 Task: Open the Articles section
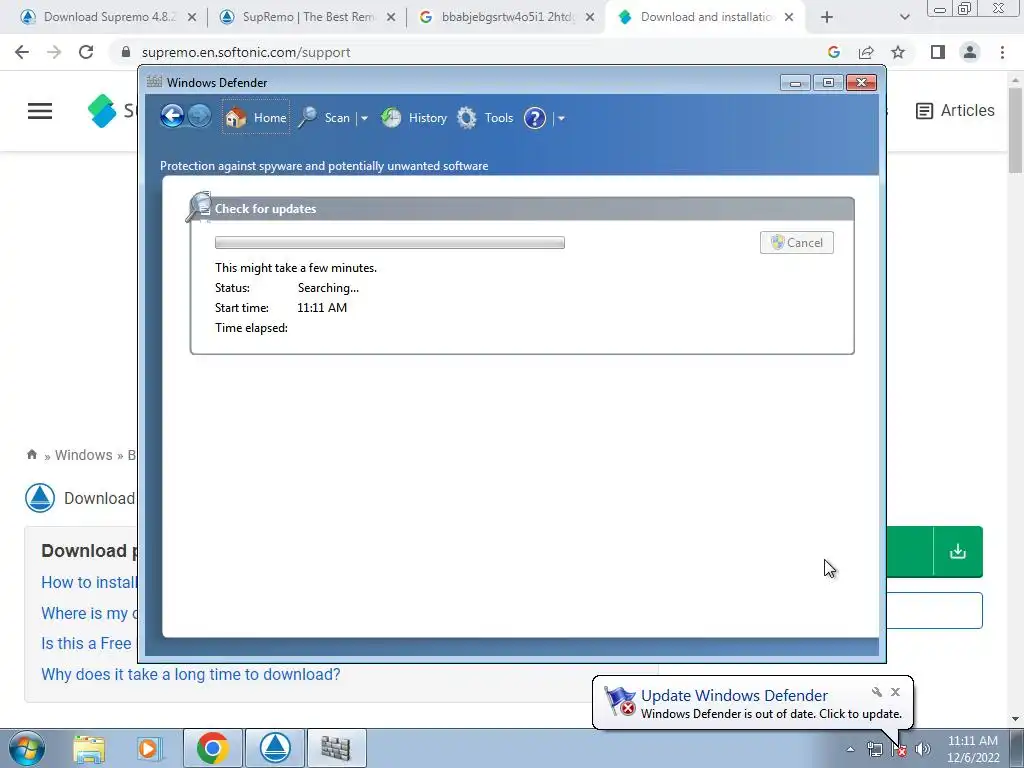(955, 110)
